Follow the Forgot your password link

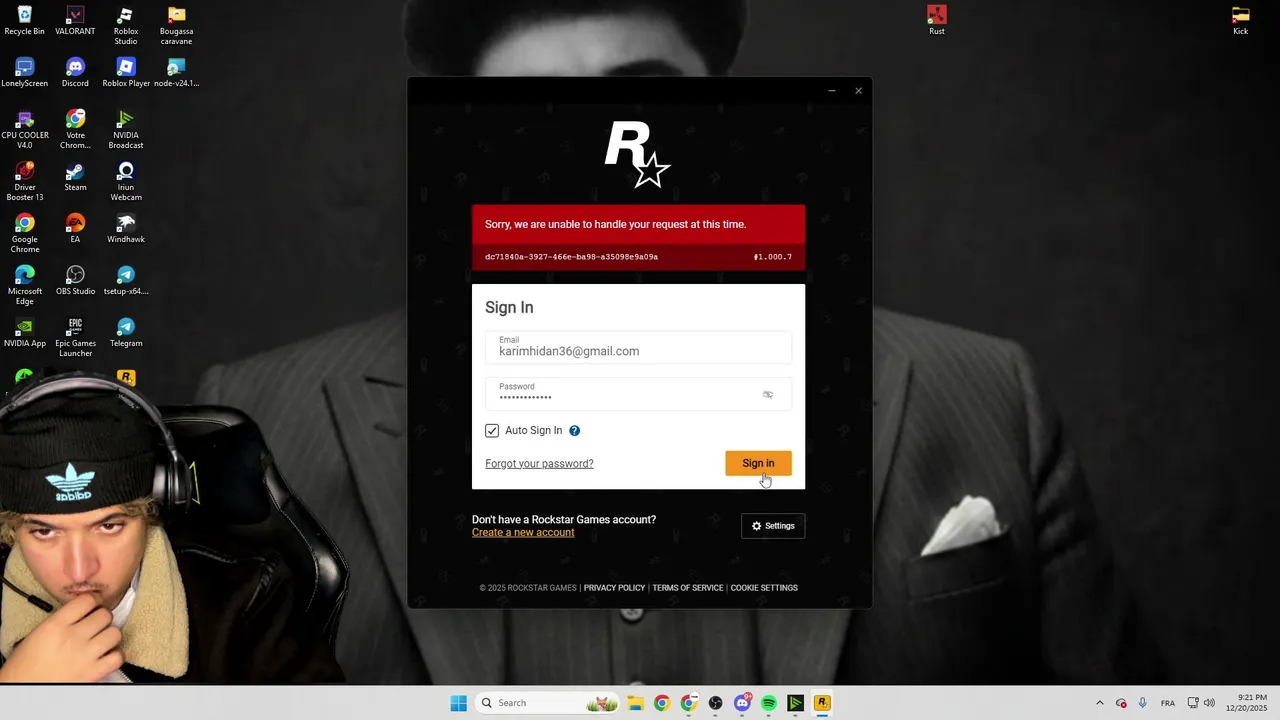539,464
